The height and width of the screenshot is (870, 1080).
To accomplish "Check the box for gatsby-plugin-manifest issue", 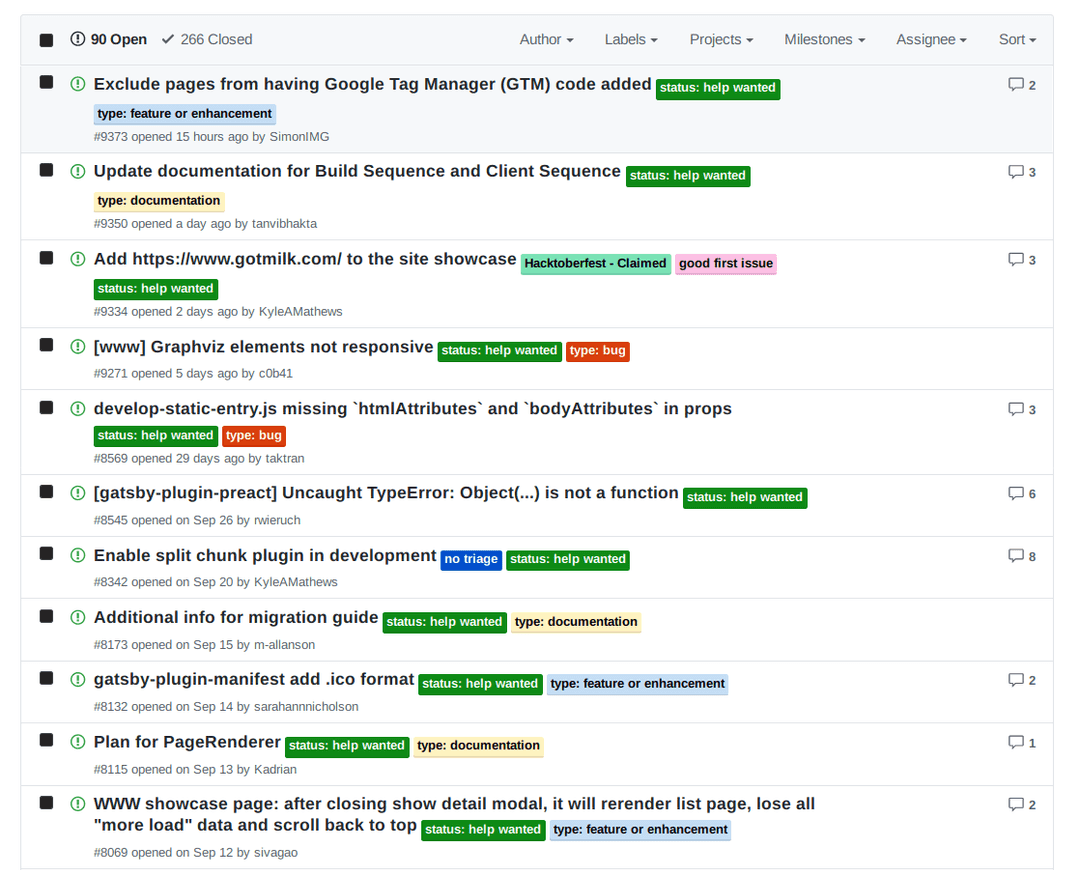I will [x=46, y=678].
